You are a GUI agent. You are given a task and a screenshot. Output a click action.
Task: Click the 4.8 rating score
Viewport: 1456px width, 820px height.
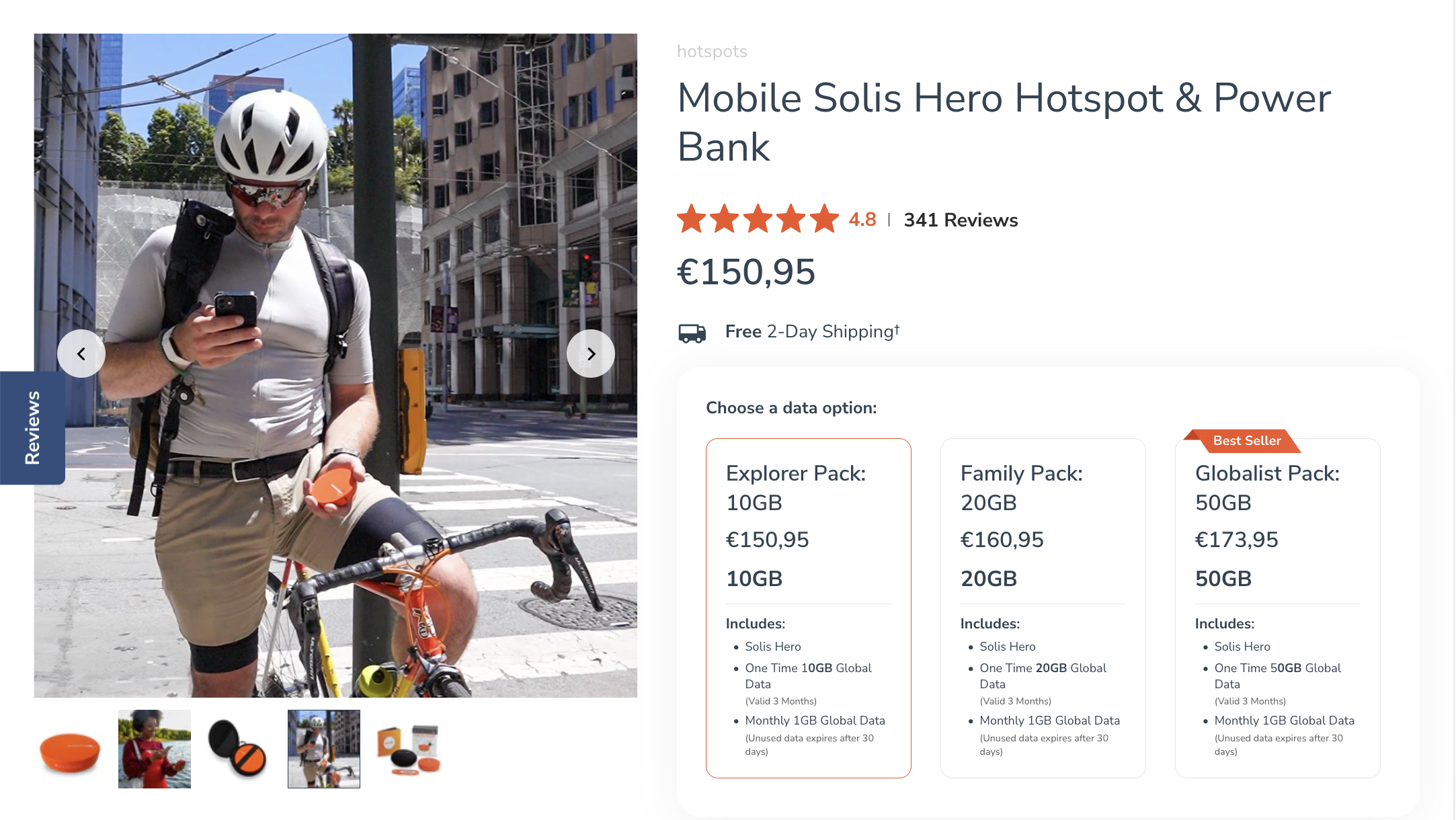click(x=862, y=220)
